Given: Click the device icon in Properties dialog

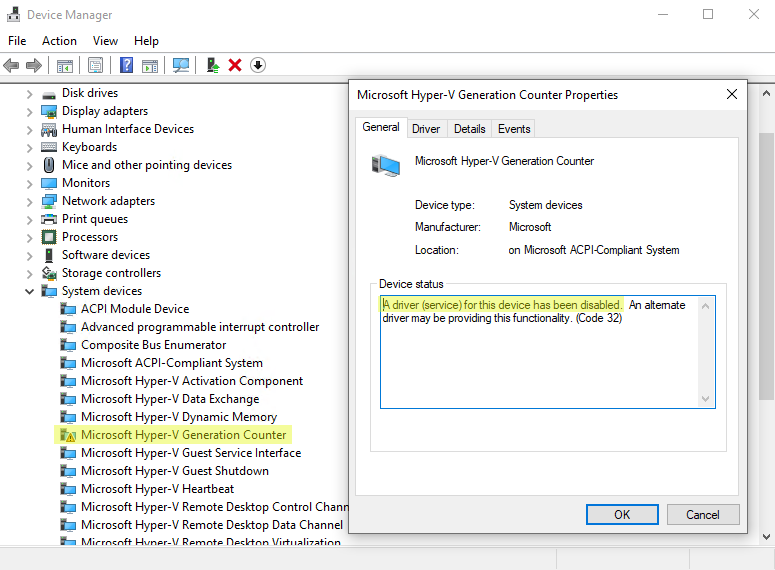Looking at the screenshot, I should (x=386, y=165).
